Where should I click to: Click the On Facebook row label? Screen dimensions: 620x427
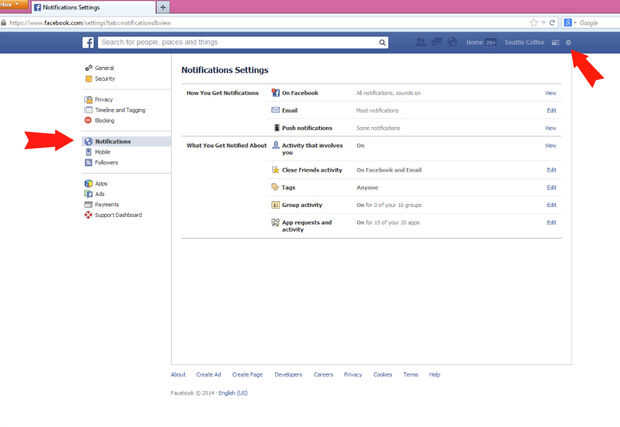(x=300, y=93)
